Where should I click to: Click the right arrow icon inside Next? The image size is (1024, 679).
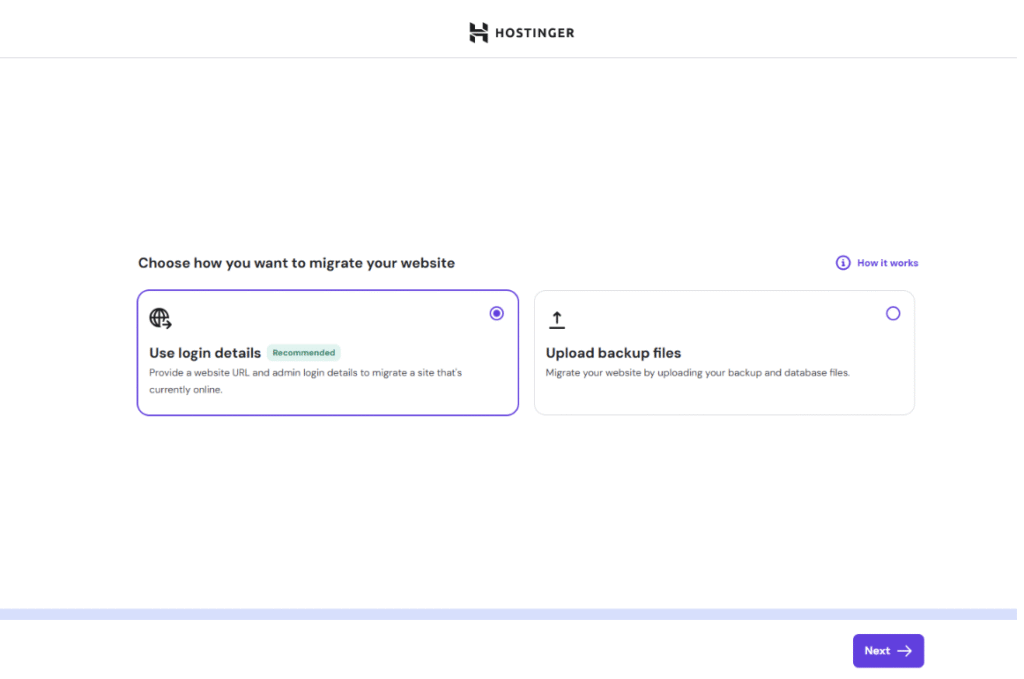click(904, 651)
